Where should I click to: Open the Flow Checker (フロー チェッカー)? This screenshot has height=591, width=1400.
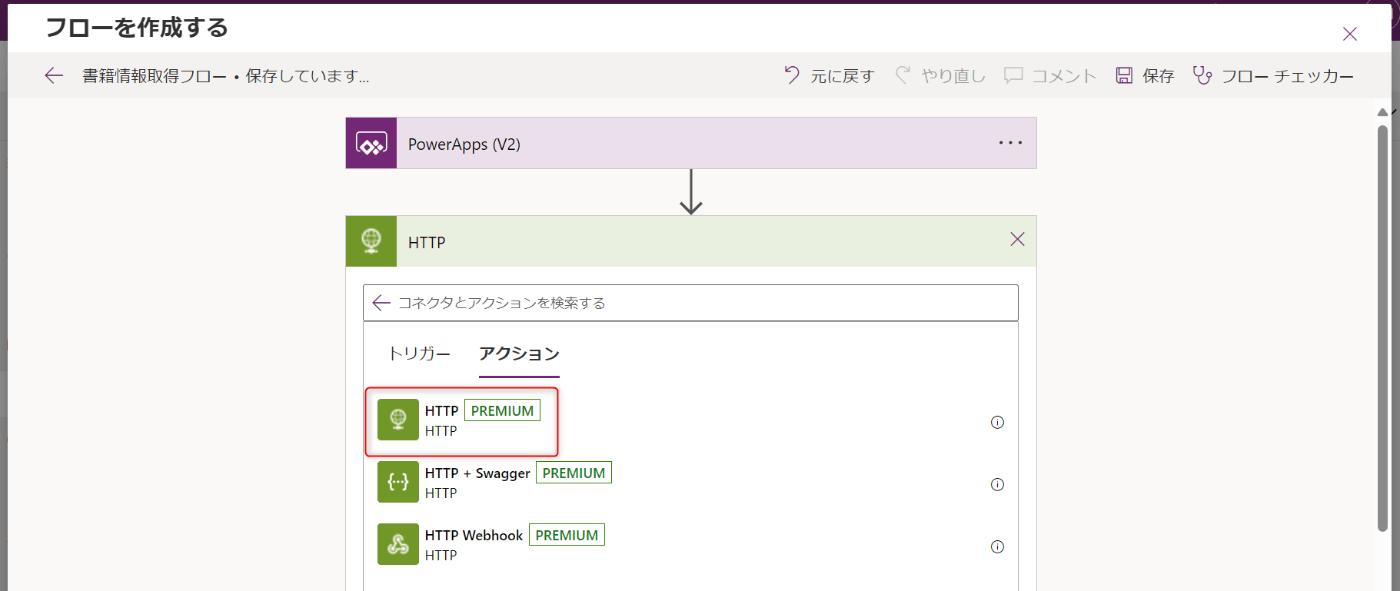coord(1273,76)
